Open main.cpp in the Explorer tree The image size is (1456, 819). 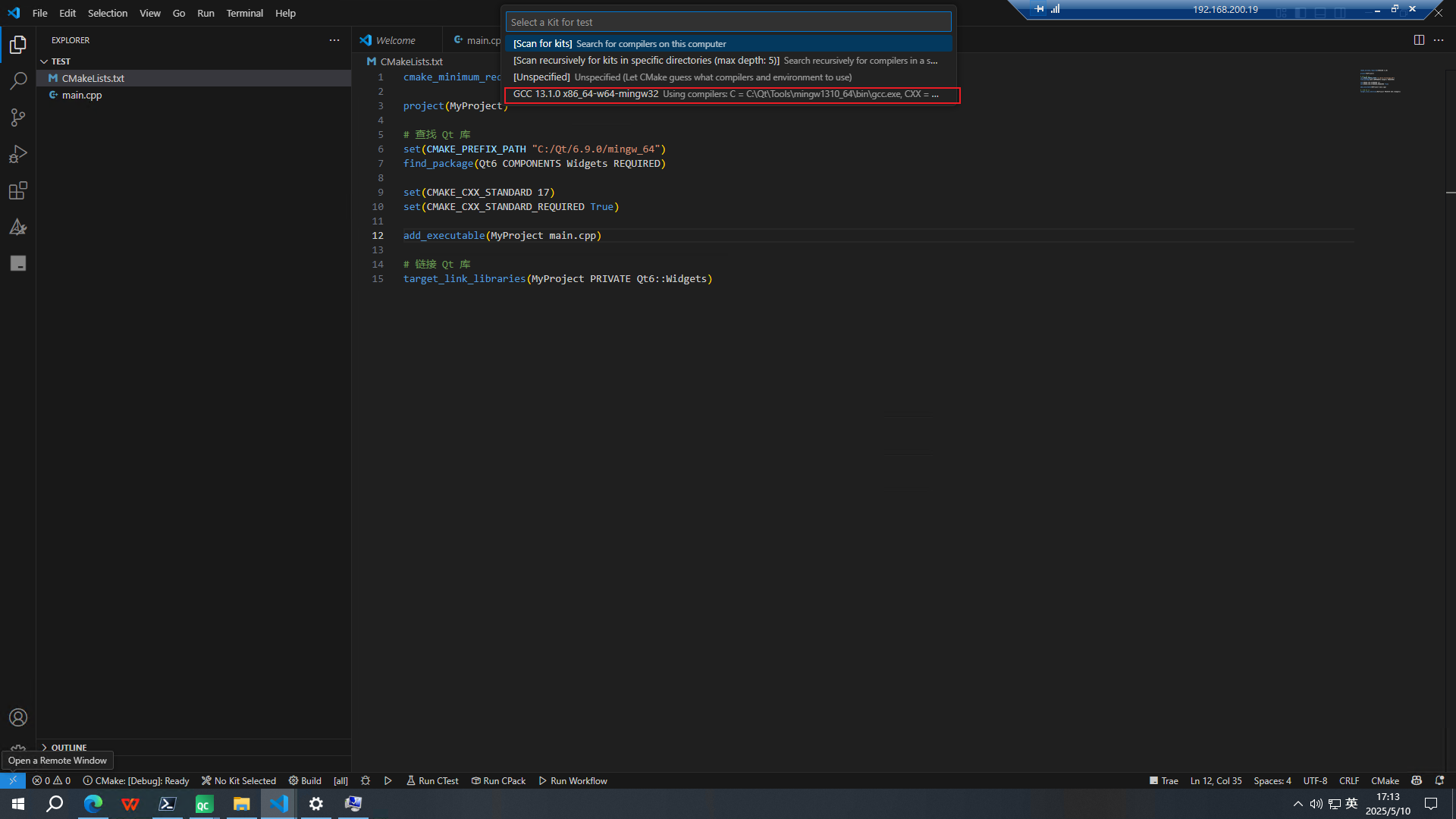[x=82, y=95]
